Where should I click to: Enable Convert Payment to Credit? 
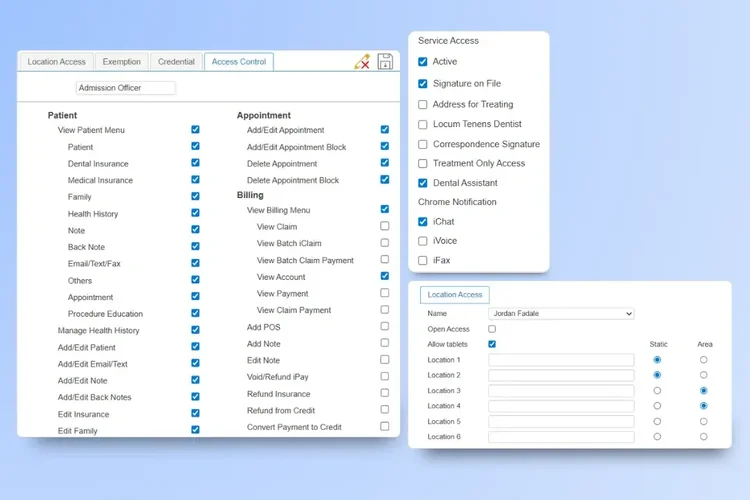[x=385, y=426]
